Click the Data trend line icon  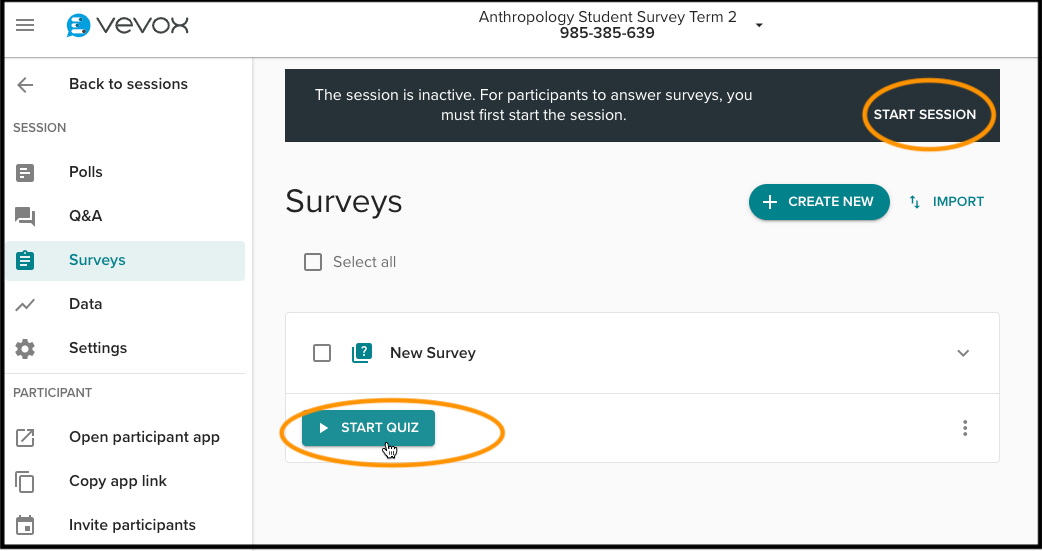click(x=25, y=304)
